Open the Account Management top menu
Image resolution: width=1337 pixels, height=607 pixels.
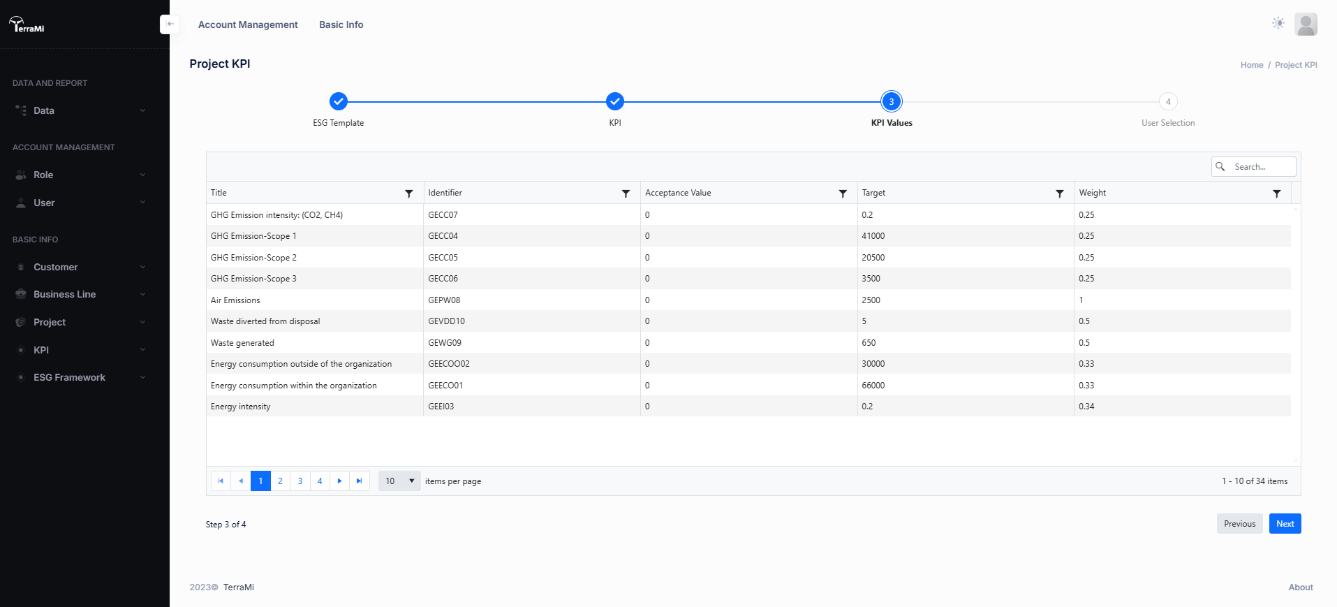(248, 25)
